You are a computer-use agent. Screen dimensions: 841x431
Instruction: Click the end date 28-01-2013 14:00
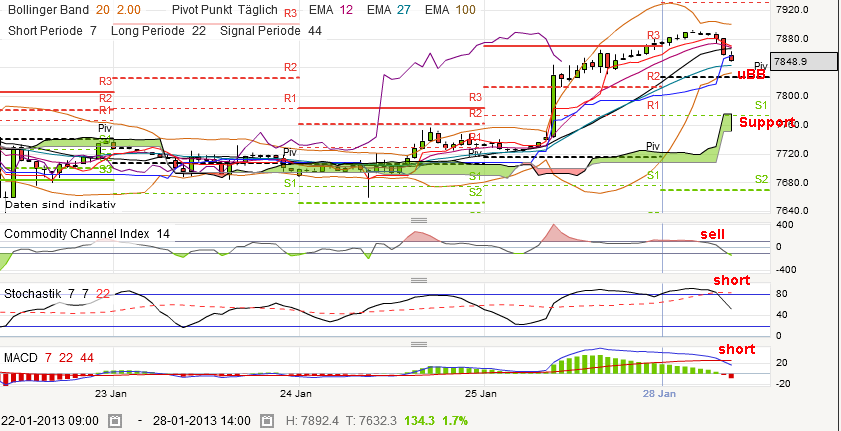(201, 420)
